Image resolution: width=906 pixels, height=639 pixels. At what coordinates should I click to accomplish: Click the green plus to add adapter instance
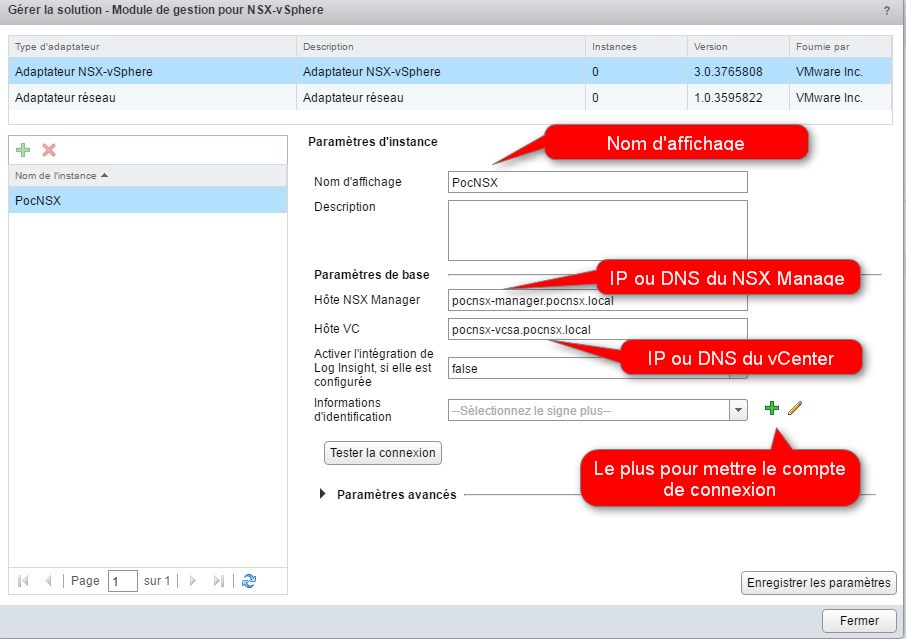click(x=24, y=150)
